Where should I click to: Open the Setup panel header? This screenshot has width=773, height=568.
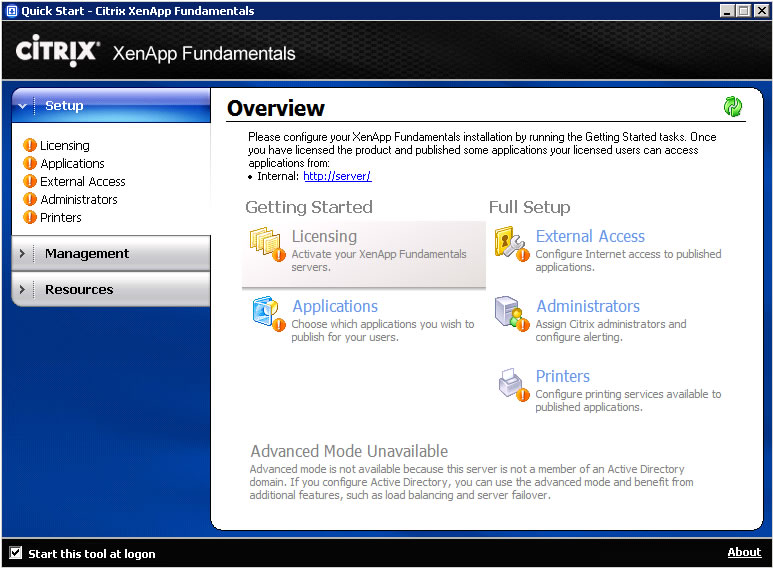[111, 106]
